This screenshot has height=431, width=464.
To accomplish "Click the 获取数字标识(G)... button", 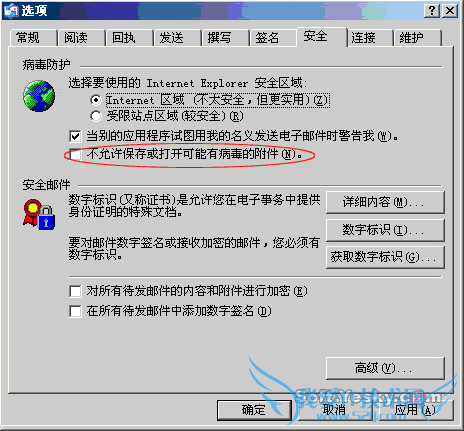I will tap(385, 257).
